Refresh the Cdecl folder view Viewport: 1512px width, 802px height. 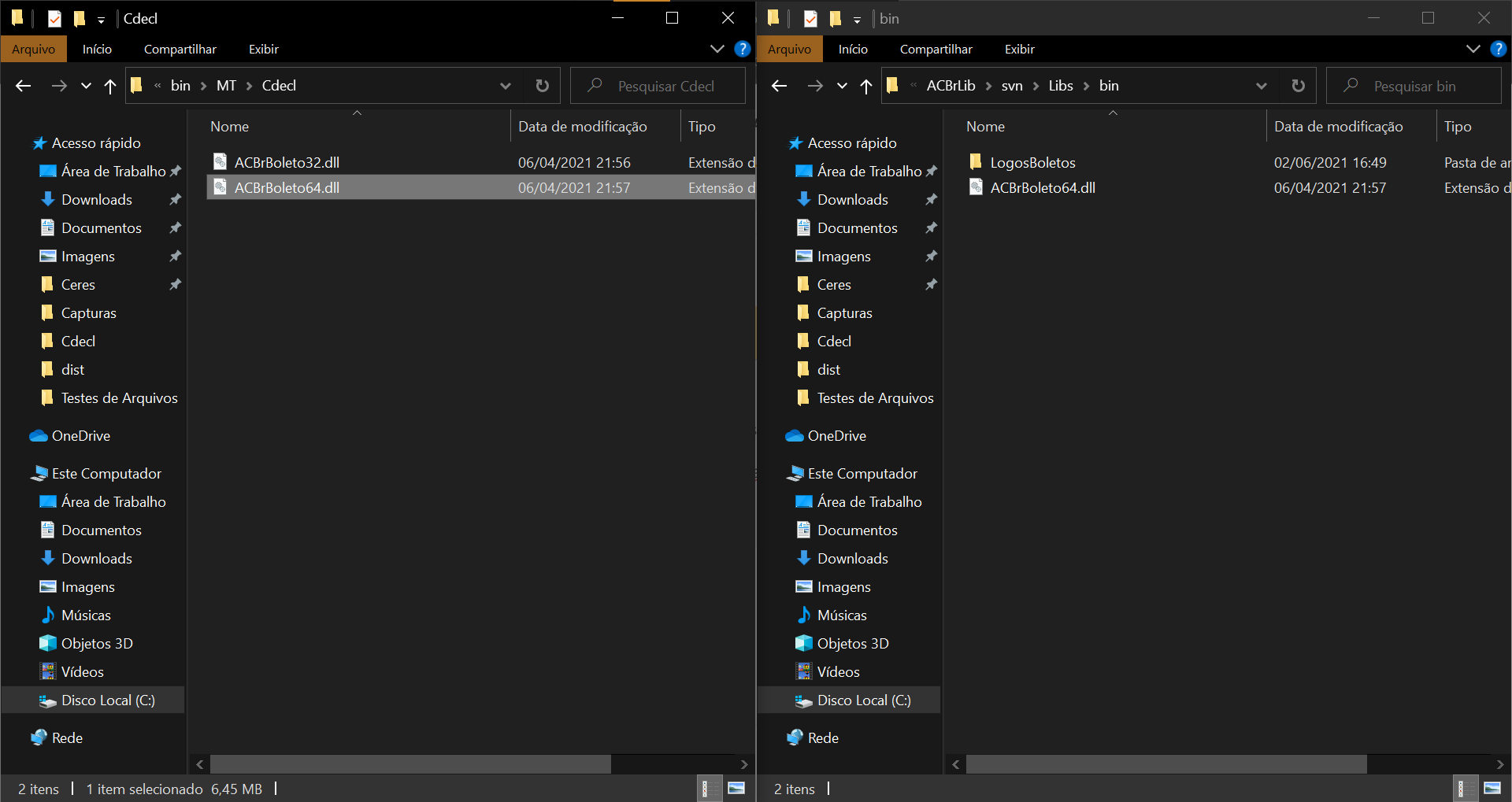(x=543, y=86)
